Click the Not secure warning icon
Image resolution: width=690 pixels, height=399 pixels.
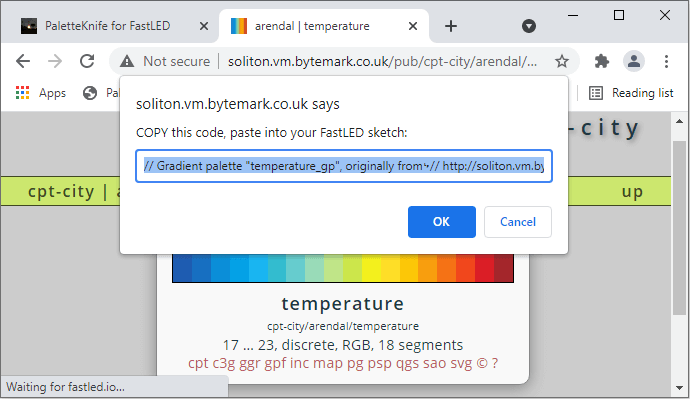(x=127, y=61)
